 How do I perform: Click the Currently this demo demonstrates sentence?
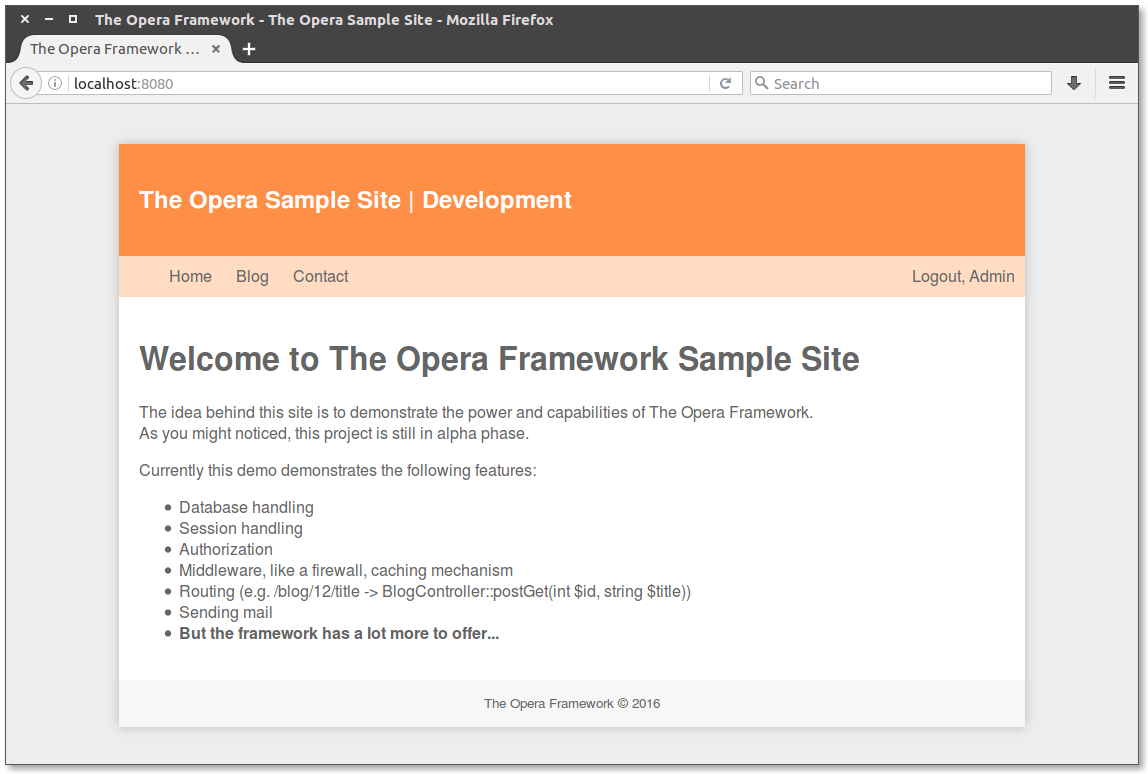(x=338, y=471)
